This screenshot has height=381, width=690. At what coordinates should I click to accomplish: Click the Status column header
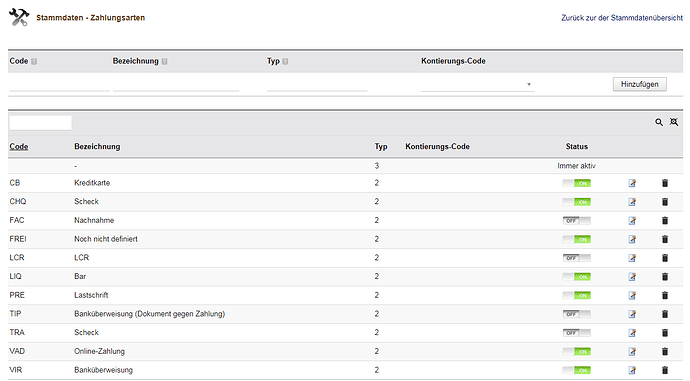click(576, 147)
